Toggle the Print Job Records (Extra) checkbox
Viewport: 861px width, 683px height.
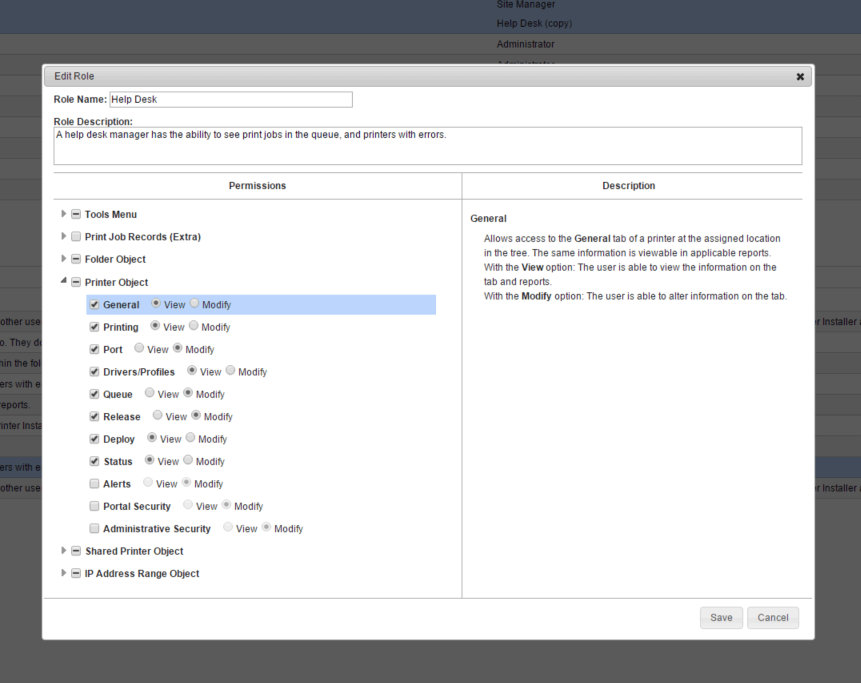pyautogui.click(x=76, y=237)
